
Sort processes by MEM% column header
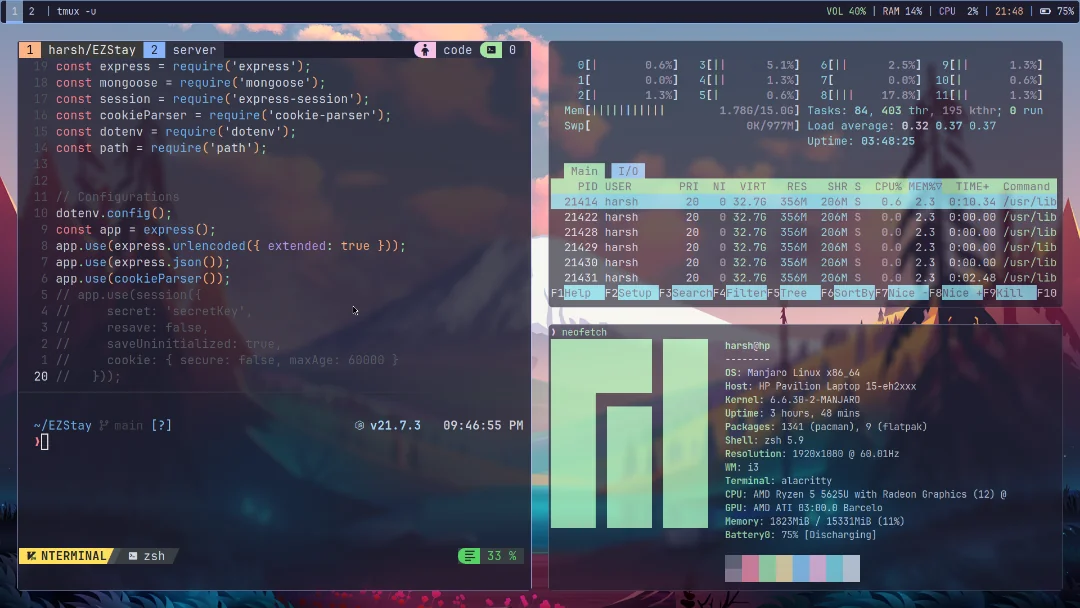(926, 186)
